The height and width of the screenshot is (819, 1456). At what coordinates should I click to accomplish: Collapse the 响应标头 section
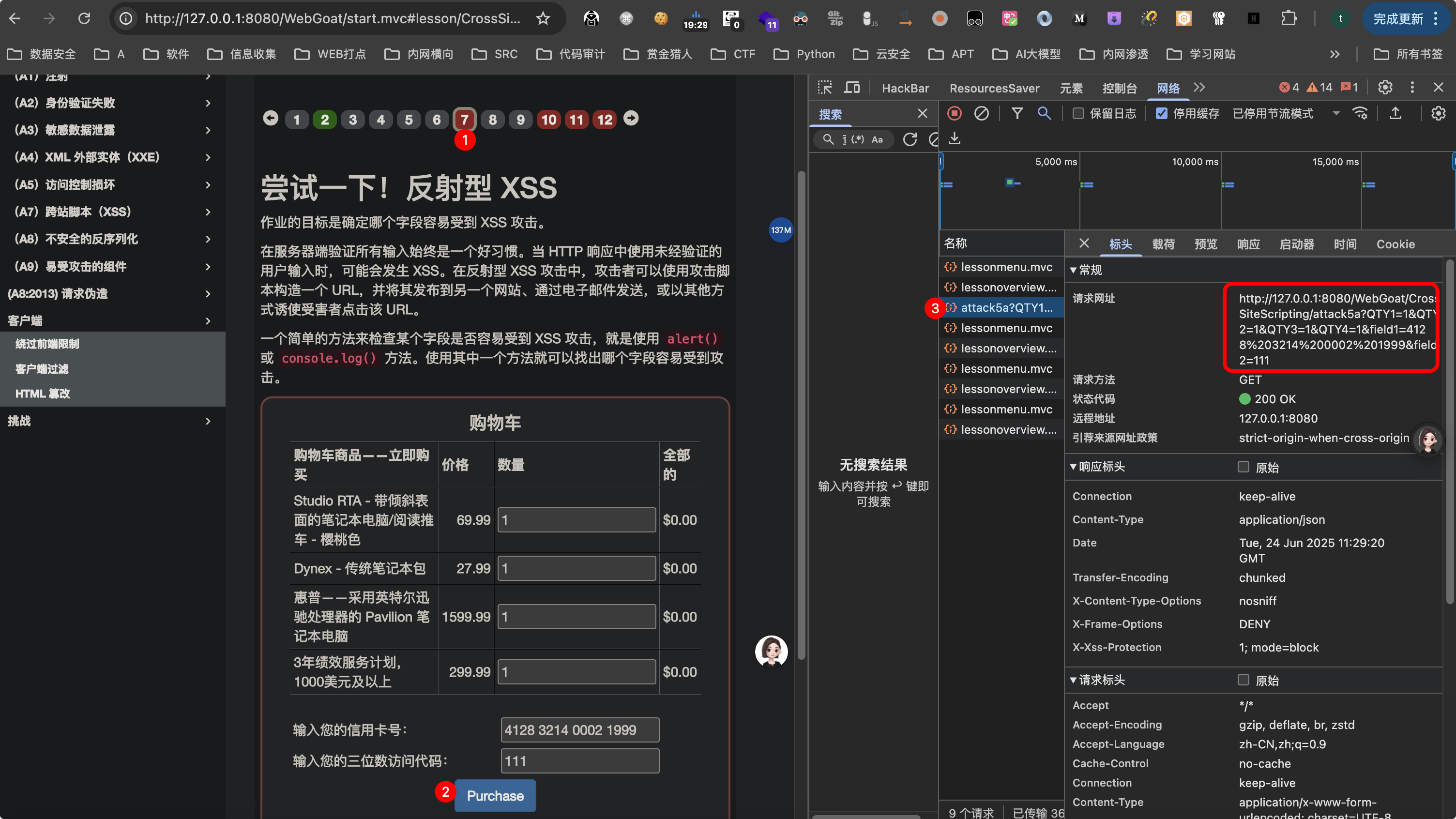(x=1097, y=467)
